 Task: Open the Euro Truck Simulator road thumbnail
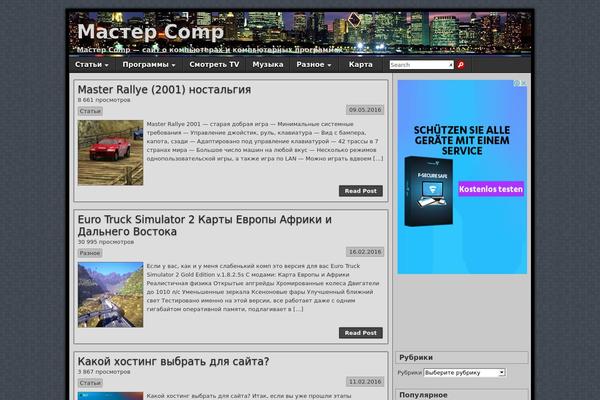click(111, 295)
